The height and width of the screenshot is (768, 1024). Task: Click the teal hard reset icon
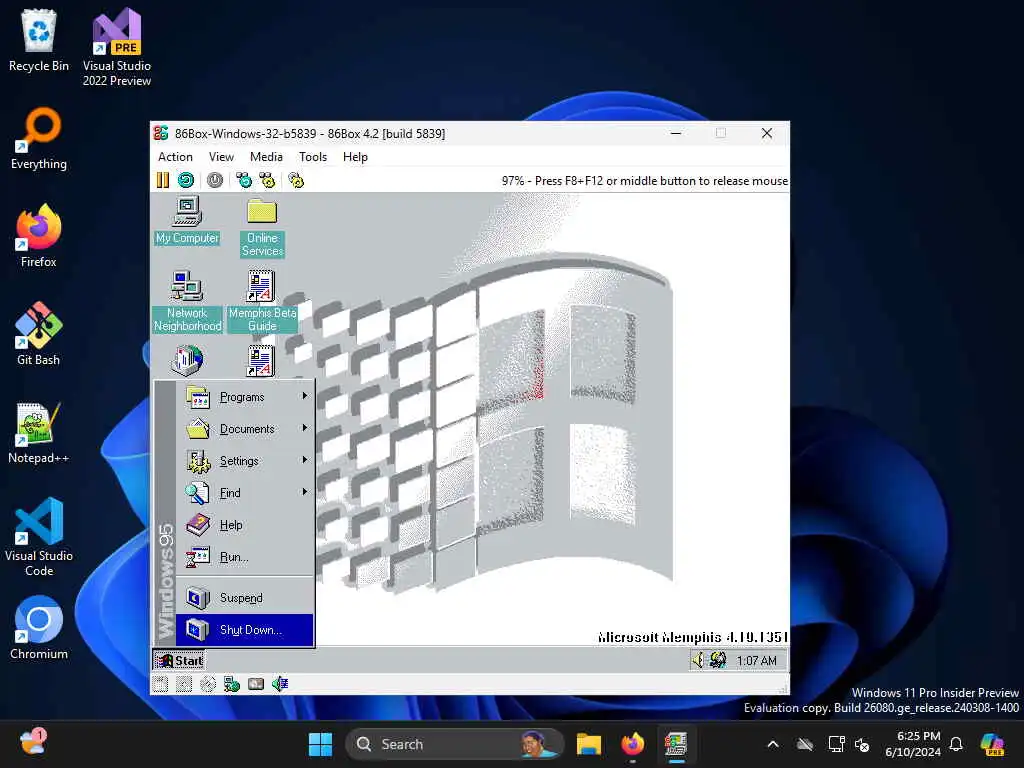point(186,180)
